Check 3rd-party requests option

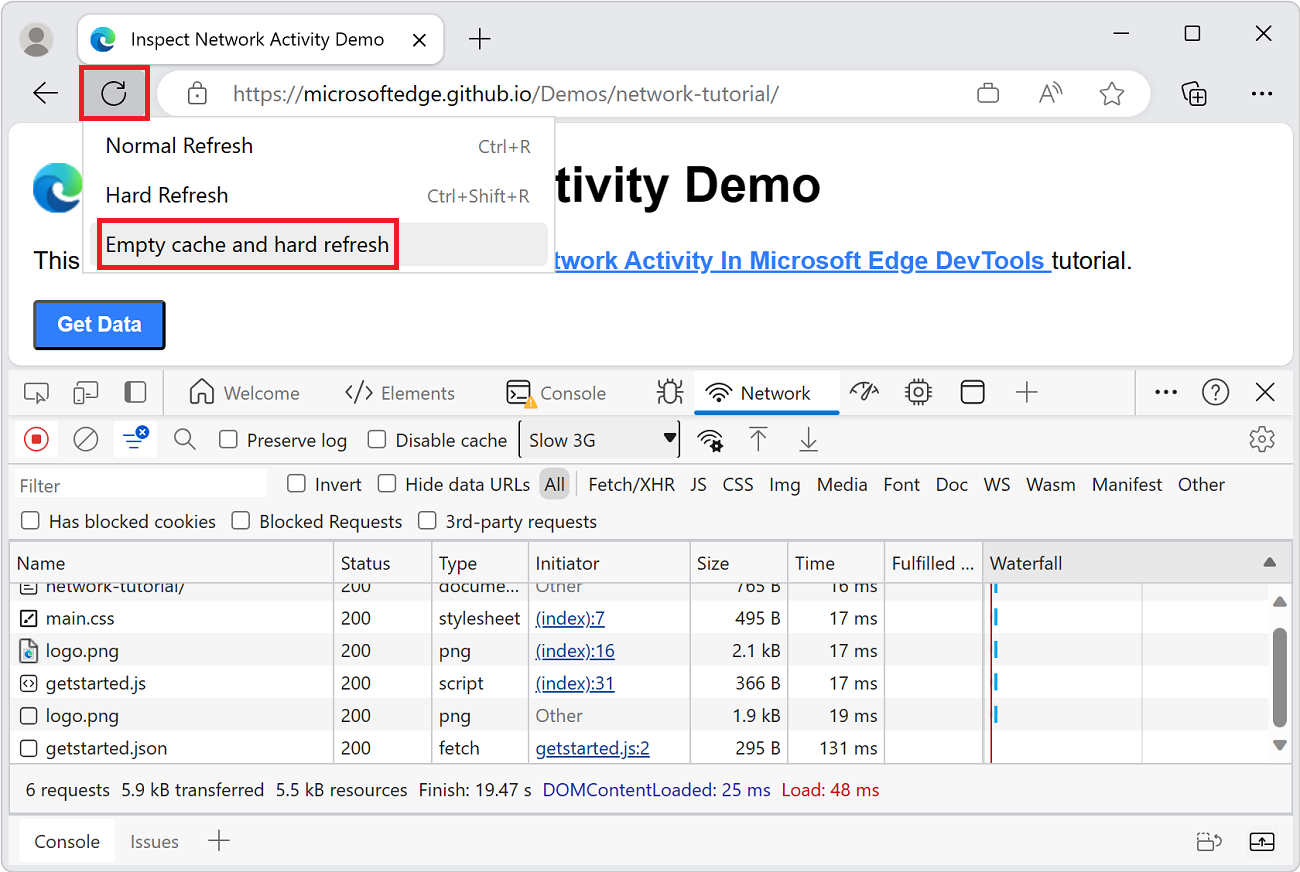(x=427, y=521)
